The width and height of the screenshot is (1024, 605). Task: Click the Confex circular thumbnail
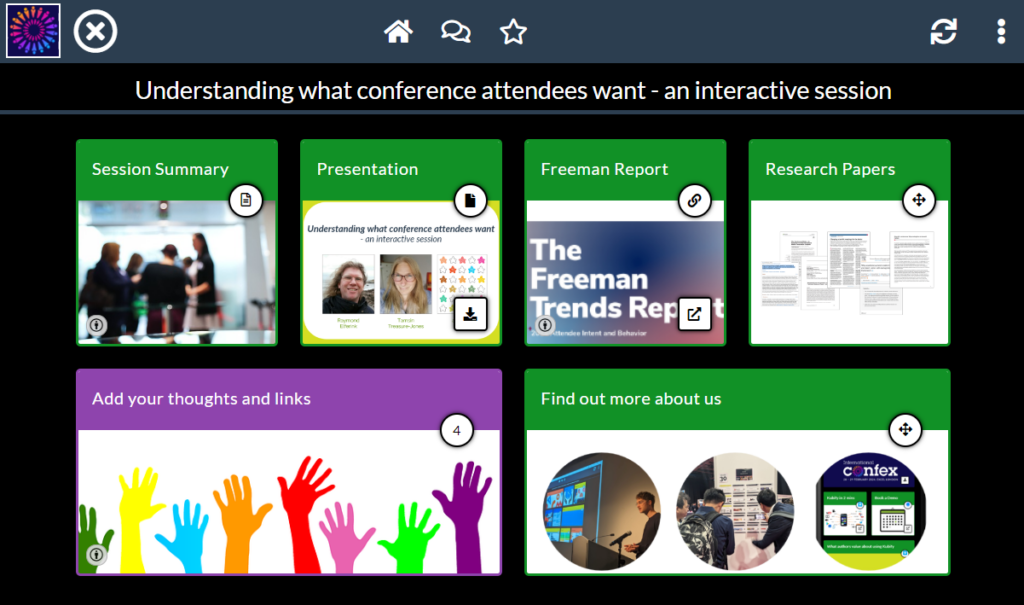pos(871,511)
